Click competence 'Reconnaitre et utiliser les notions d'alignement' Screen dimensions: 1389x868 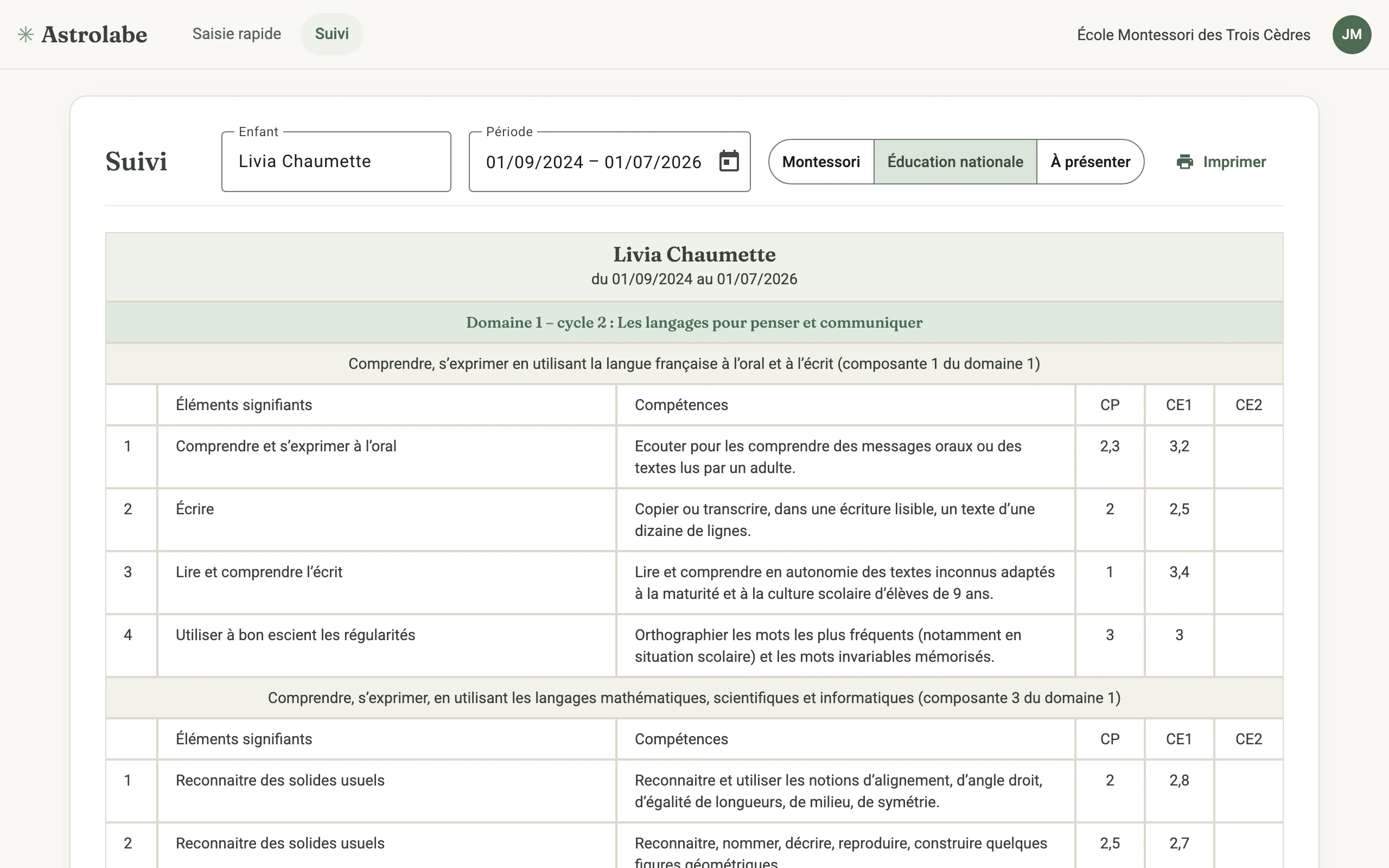(x=838, y=791)
